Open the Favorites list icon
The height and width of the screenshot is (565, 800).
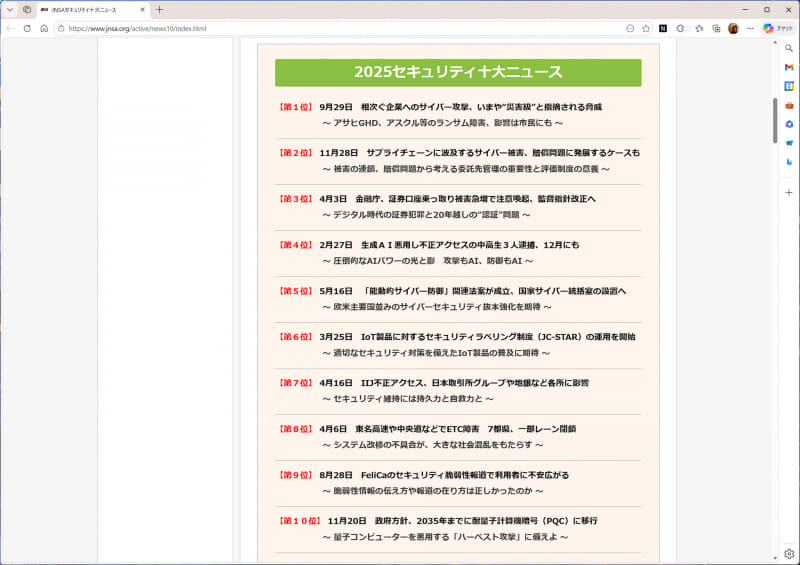tap(699, 29)
